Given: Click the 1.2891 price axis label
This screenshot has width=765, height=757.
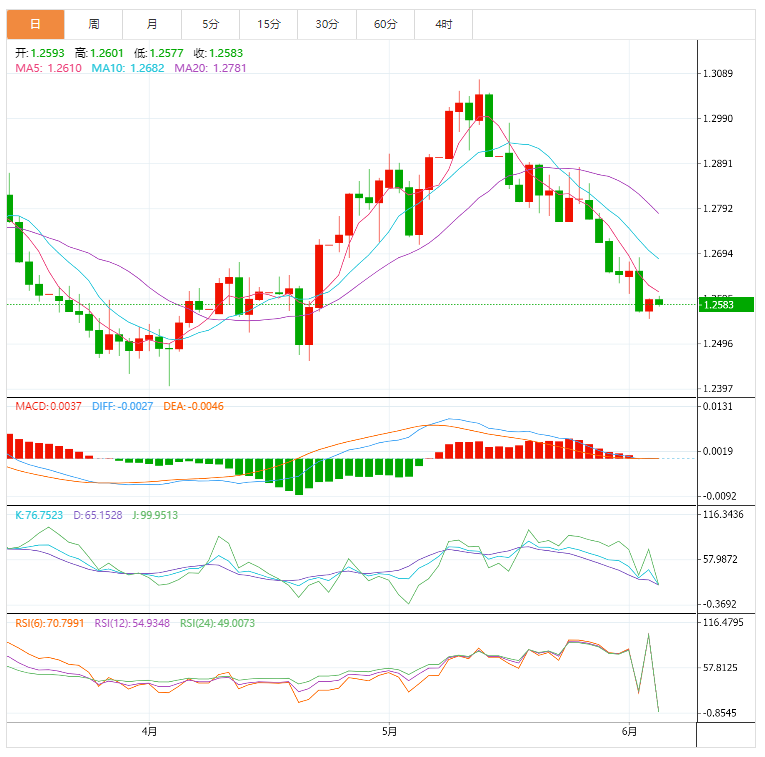Looking at the screenshot, I should (718, 163).
